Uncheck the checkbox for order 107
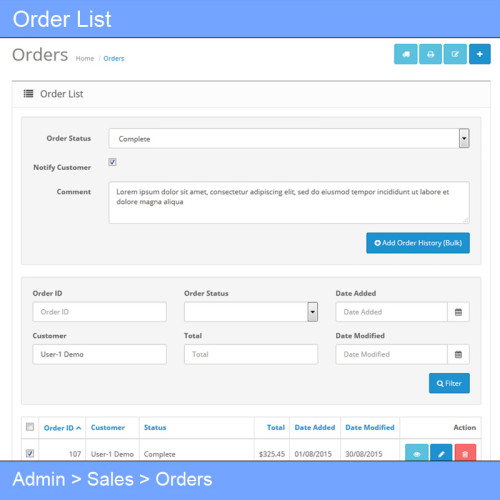This screenshot has height=500, width=500. click(30, 453)
